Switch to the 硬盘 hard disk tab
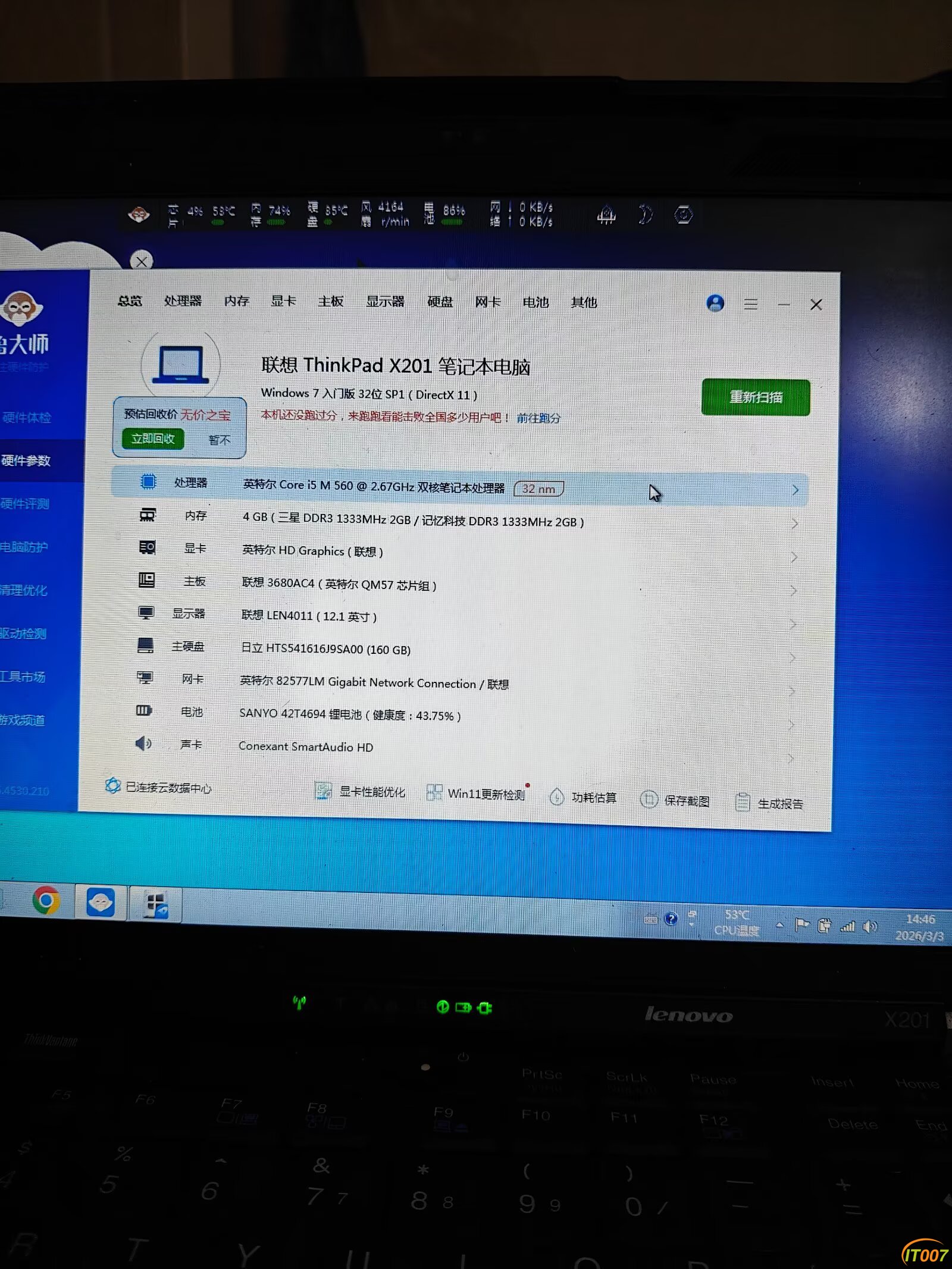The image size is (952, 1269). (x=440, y=302)
